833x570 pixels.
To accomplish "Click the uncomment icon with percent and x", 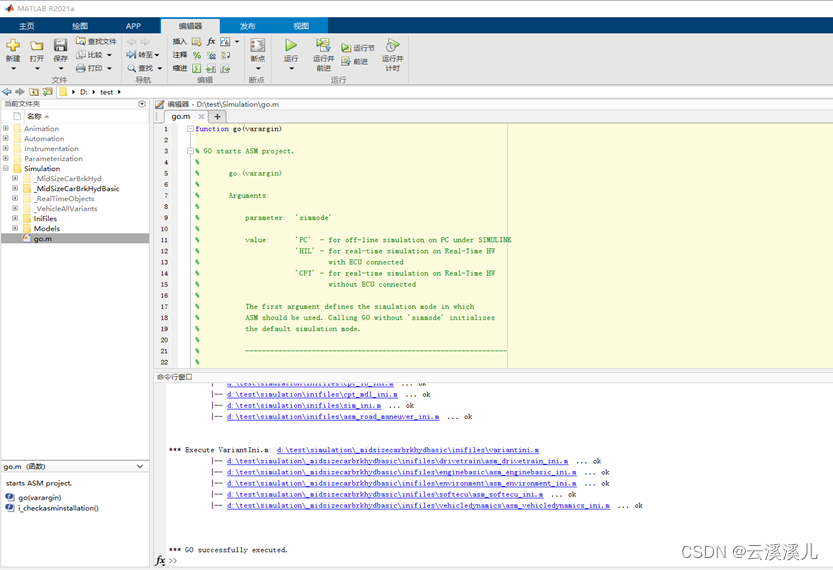I will pyautogui.click(x=211, y=55).
